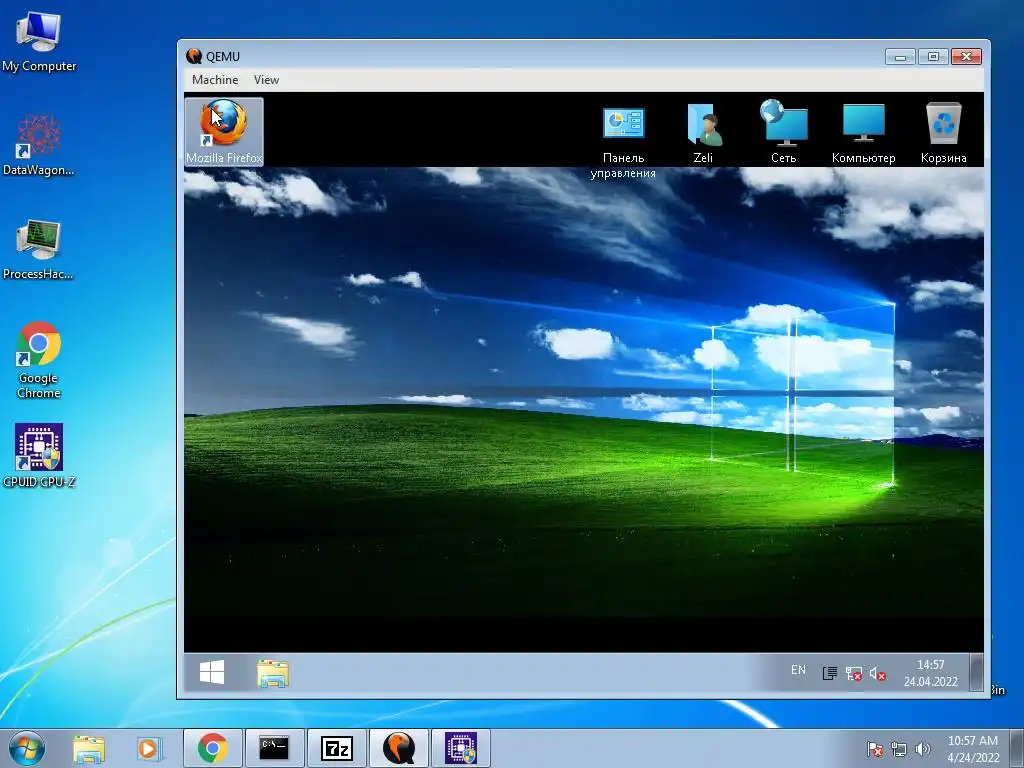
Task: Switch to Command Prompt on host taskbar
Action: pos(274,748)
